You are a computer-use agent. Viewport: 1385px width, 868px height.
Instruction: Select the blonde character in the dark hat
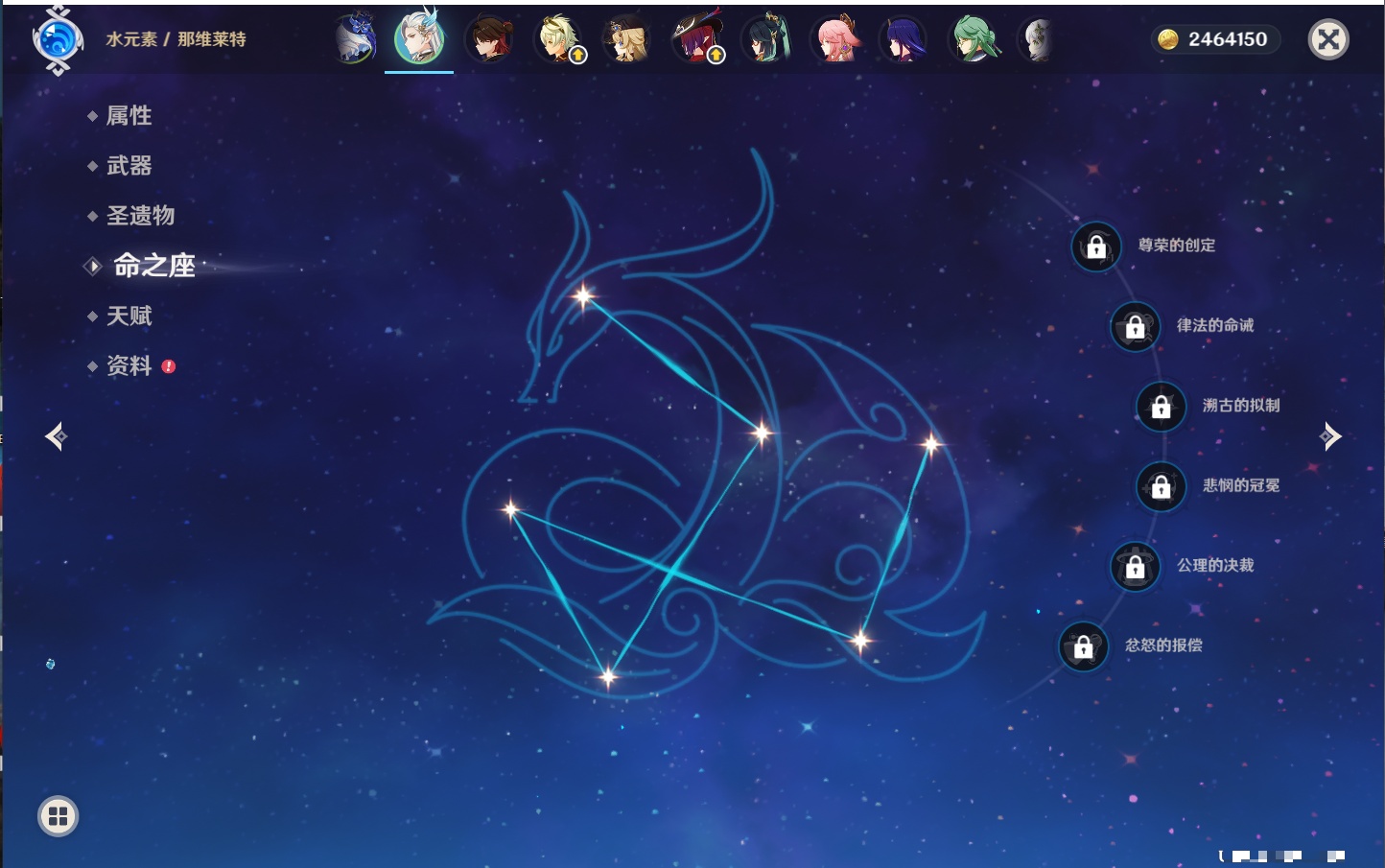click(626, 39)
